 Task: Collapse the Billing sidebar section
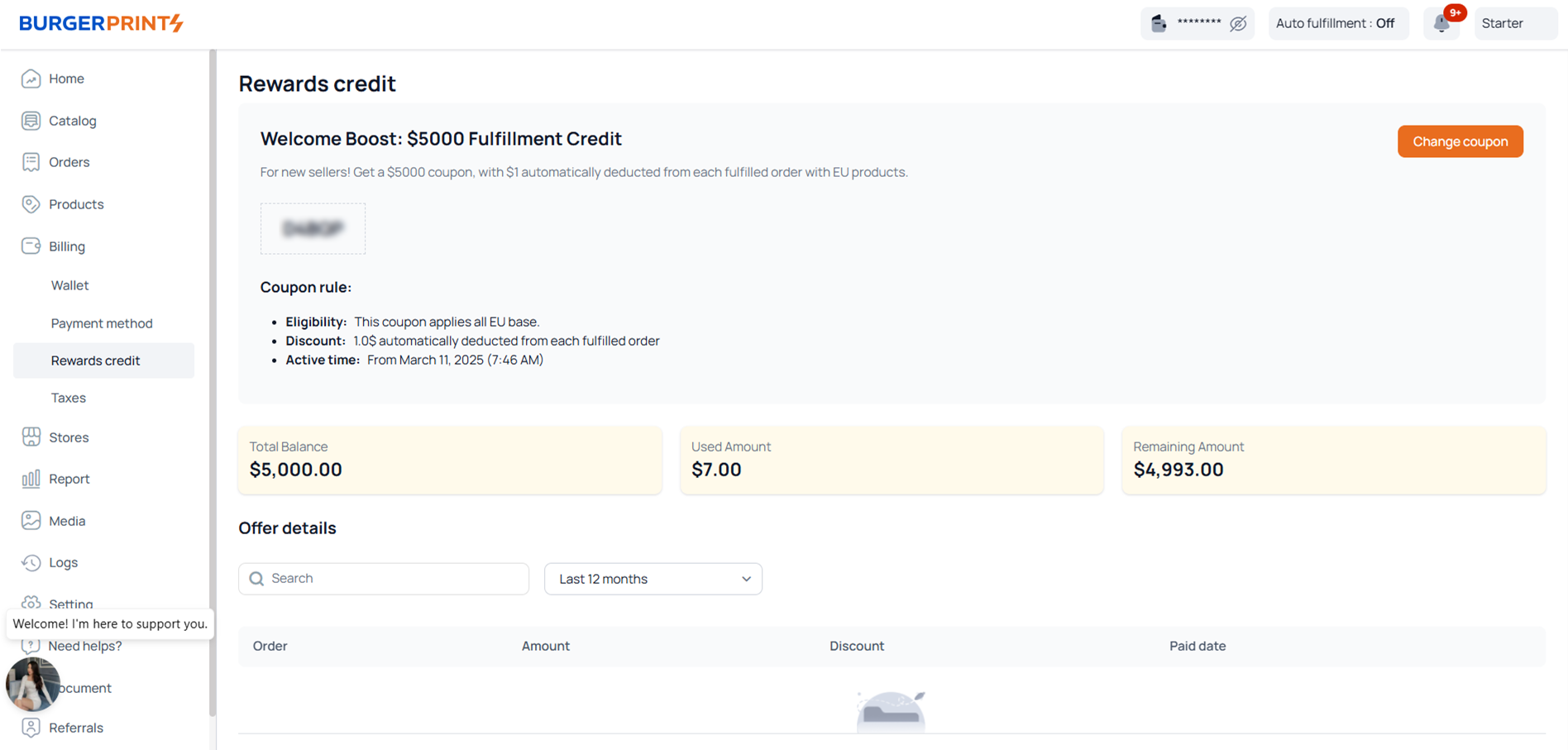[x=66, y=246]
